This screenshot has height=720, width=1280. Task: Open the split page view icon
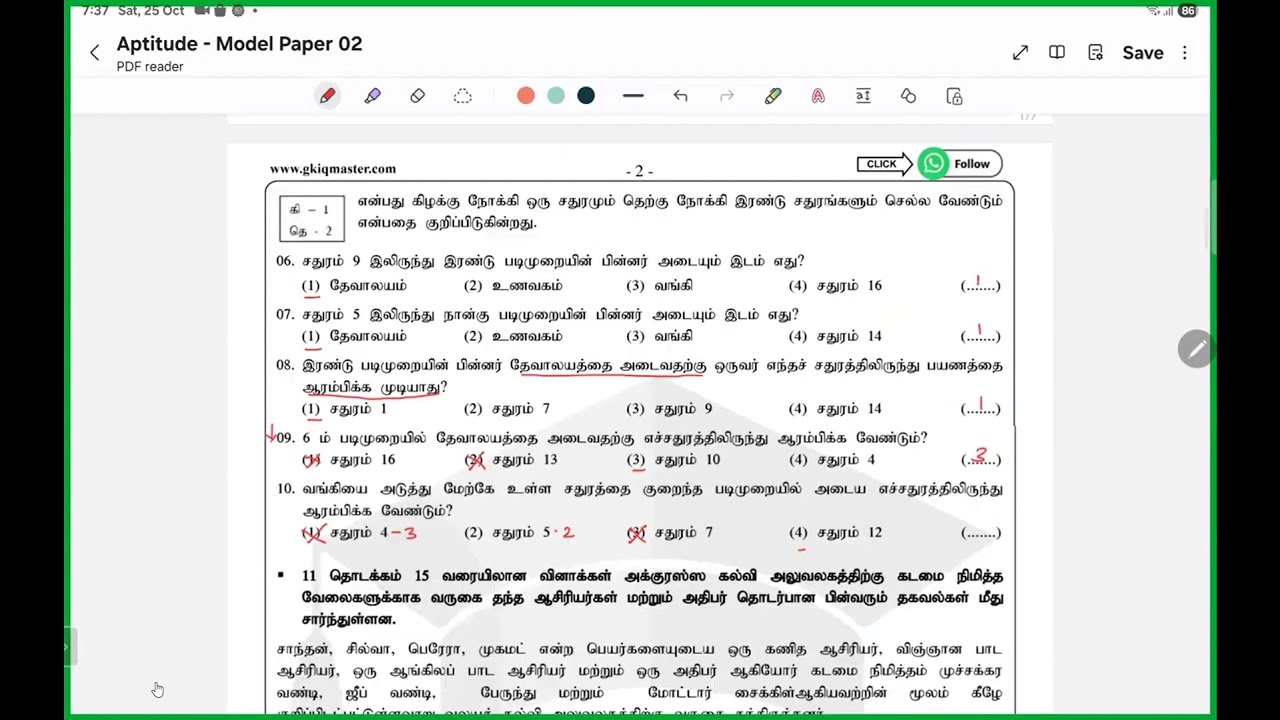1057,52
